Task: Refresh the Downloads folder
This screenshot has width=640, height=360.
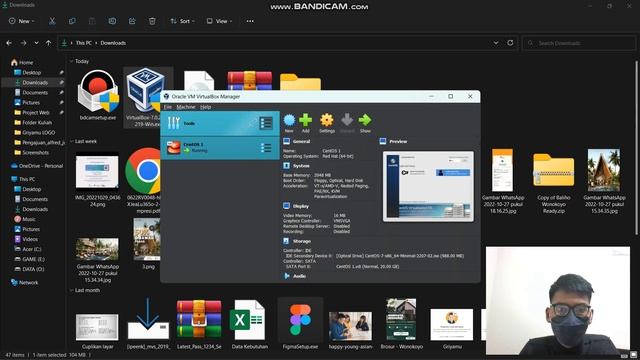Action: pos(510,43)
